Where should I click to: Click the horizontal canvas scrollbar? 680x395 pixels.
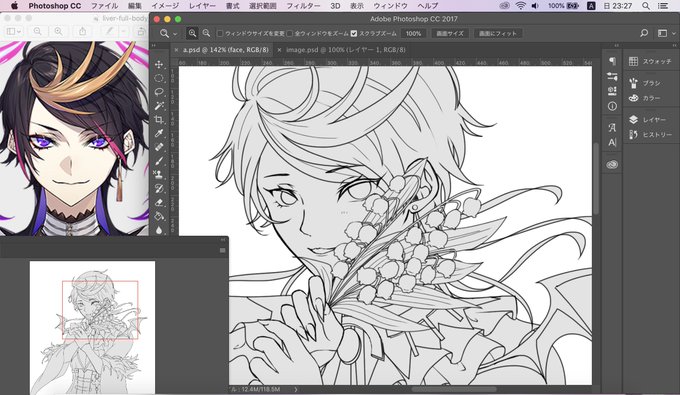[x=454, y=389]
